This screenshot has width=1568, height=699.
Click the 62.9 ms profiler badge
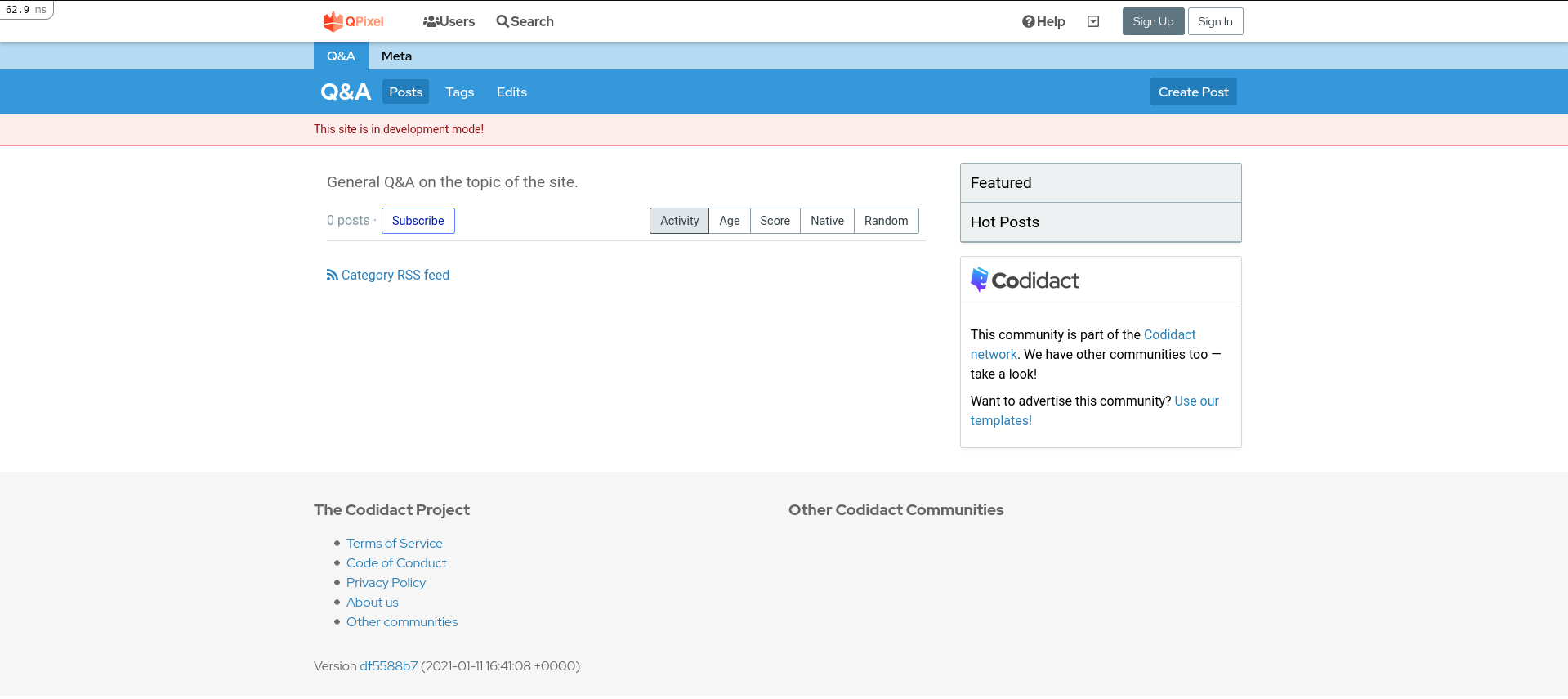(26, 10)
